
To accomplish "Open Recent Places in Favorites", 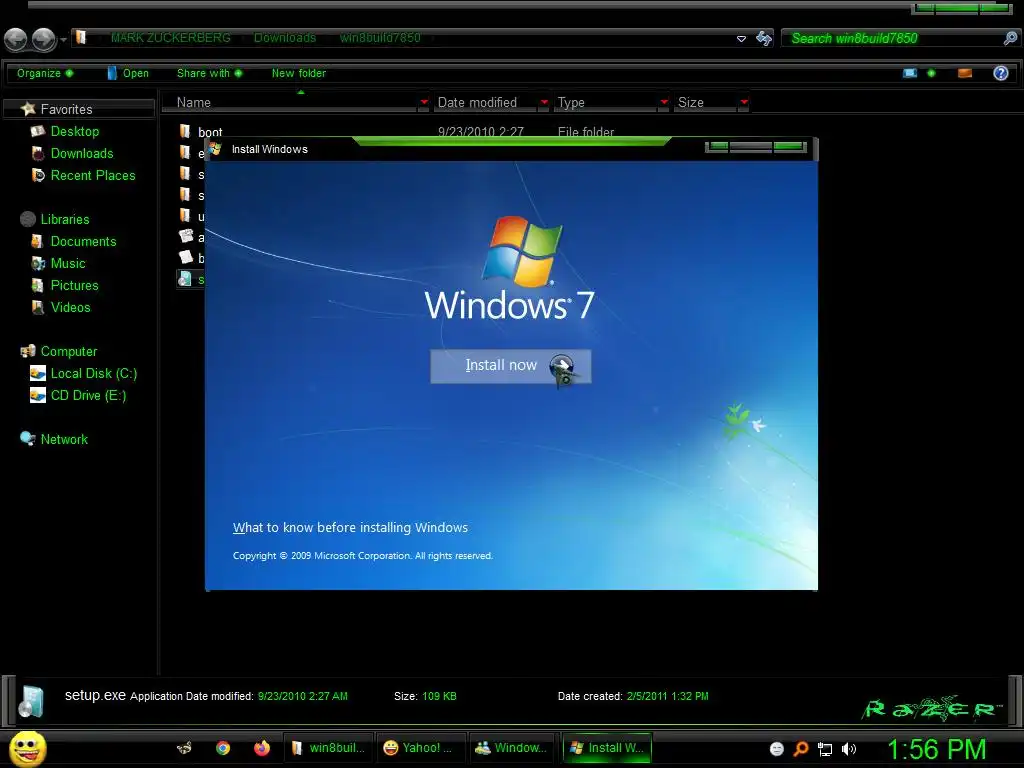I will pyautogui.click(x=93, y=176).
